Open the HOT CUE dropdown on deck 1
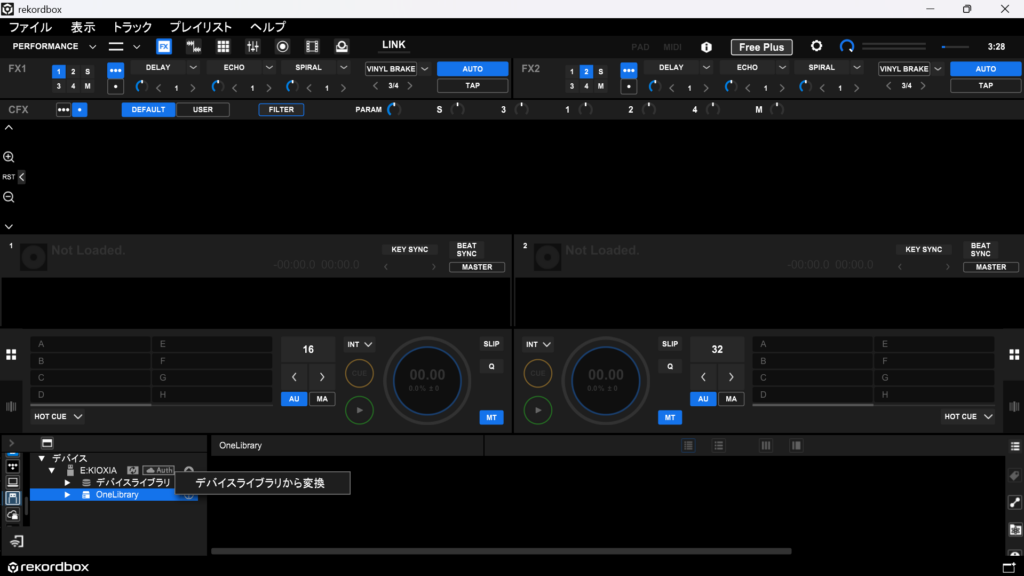Viewport: 1024px width, 576px height. [58, 416]
